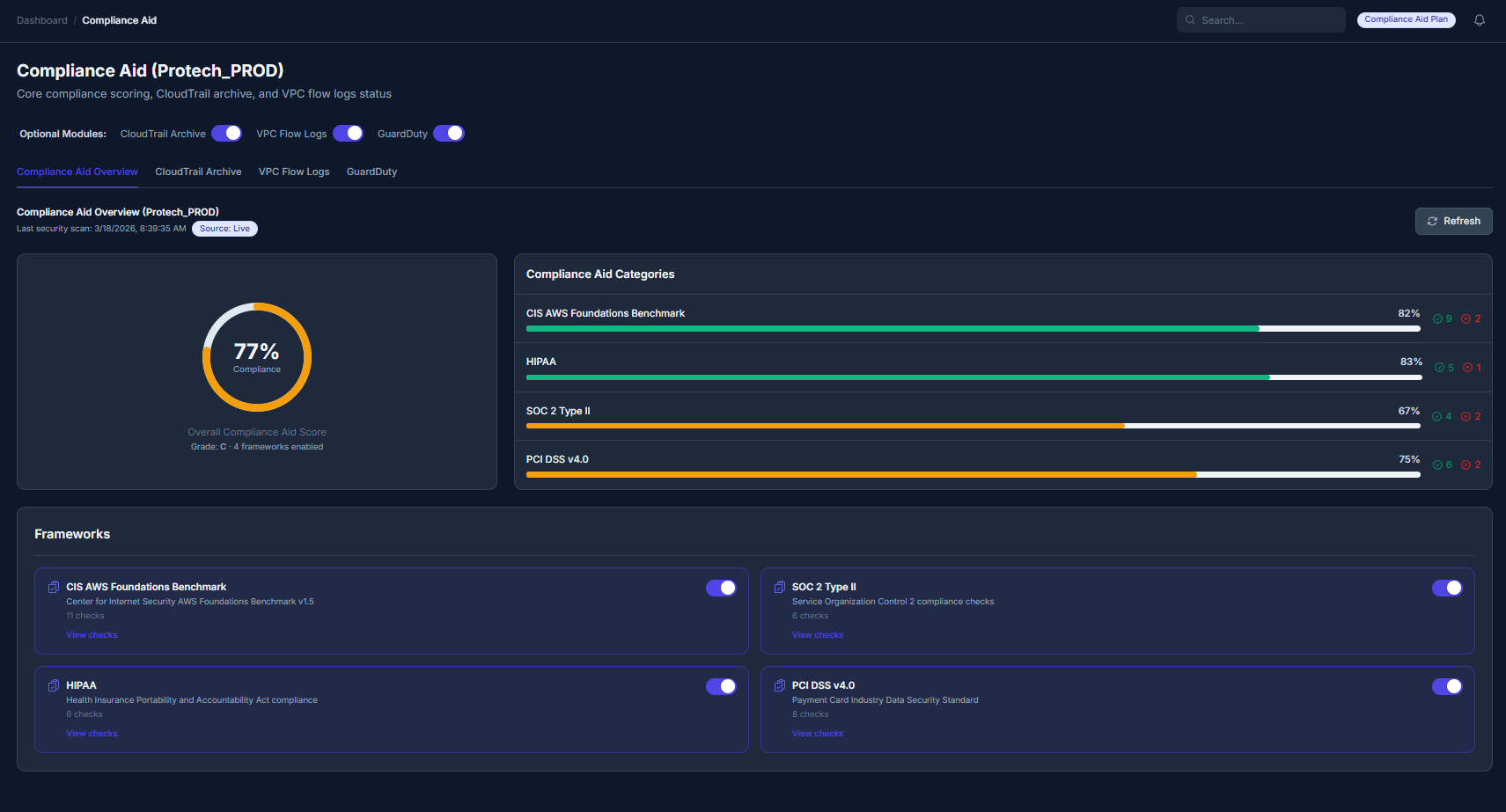Toggle the VPC Flow Logs optional module
This screenshot has height=812, width=1506.
348,133
